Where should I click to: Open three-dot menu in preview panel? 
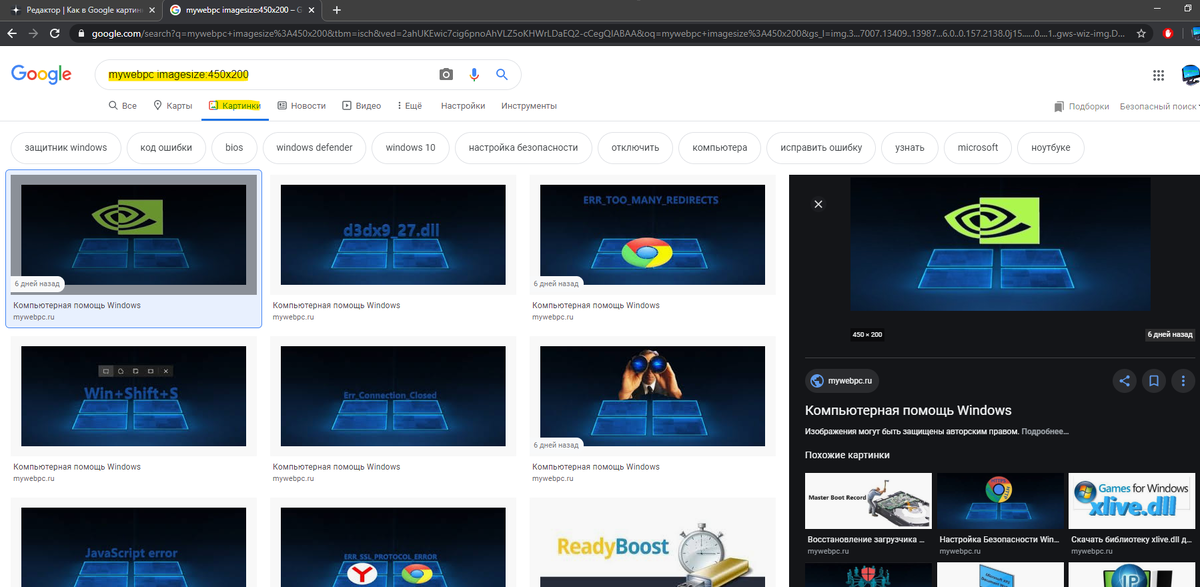click(1182, 380)
